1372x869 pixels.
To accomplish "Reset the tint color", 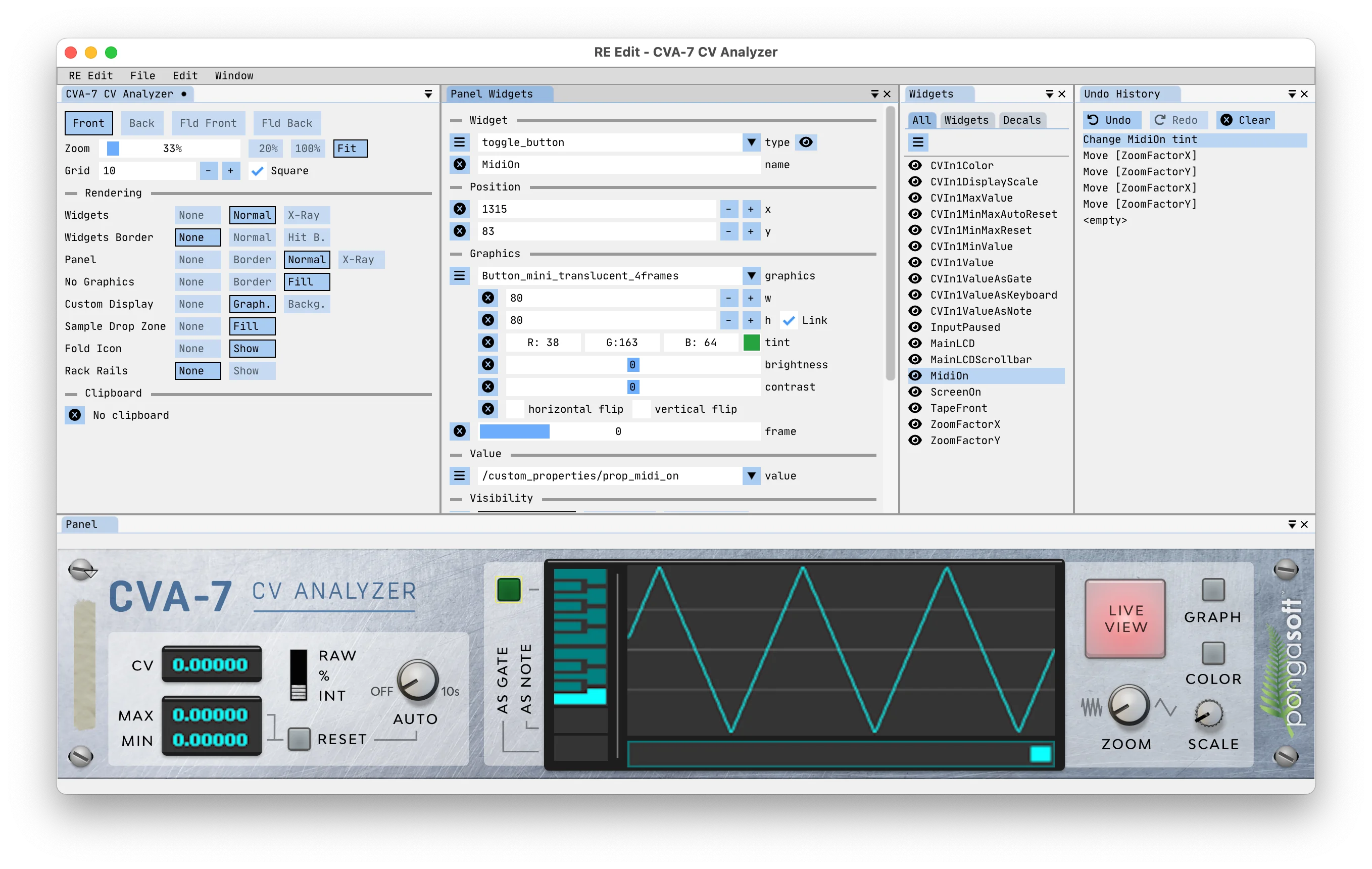I will point(487,343).
